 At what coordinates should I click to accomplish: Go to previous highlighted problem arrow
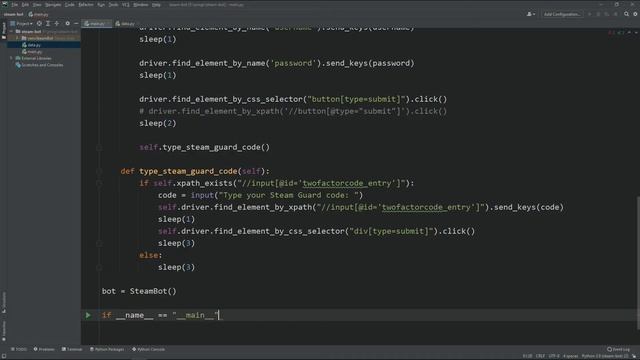pos(629,32)
